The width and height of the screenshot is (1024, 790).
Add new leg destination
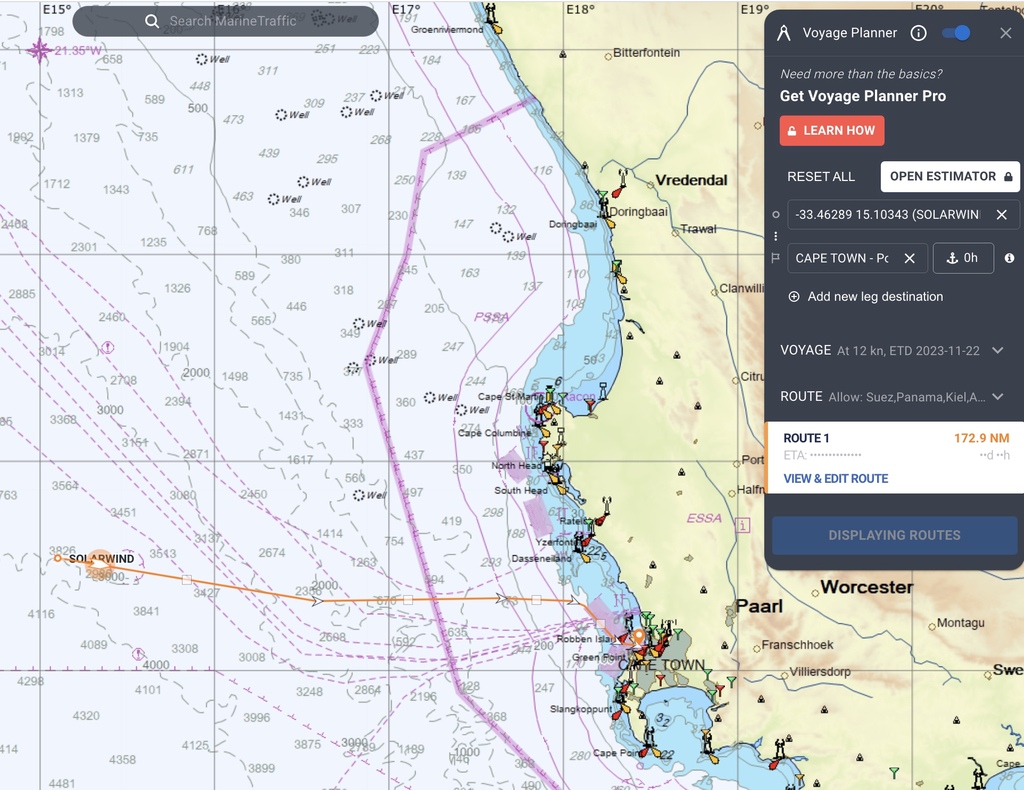[x=866, y=297]
